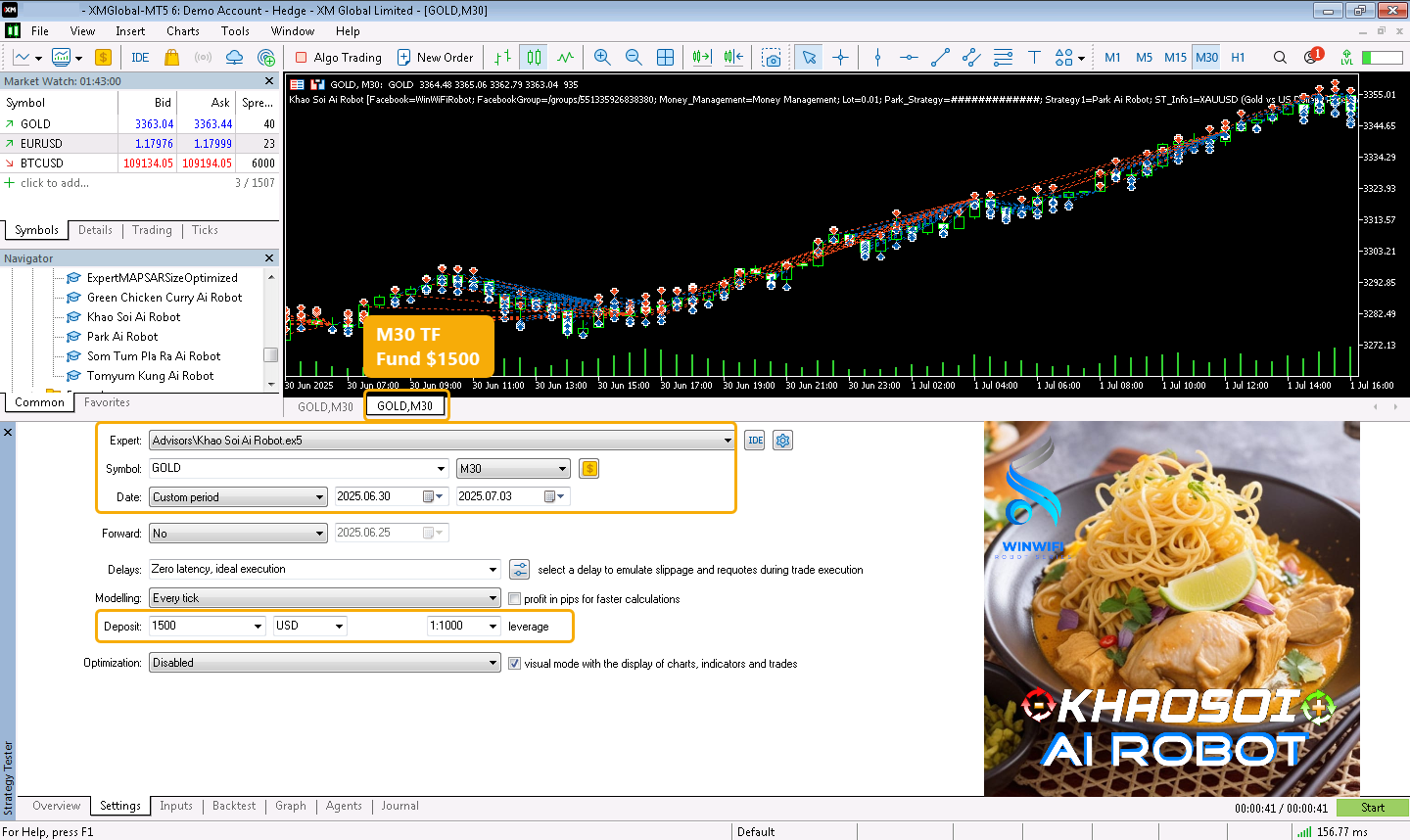Select the equidistant channel tool
The image size is (1410, 840).
pos(971,58)
